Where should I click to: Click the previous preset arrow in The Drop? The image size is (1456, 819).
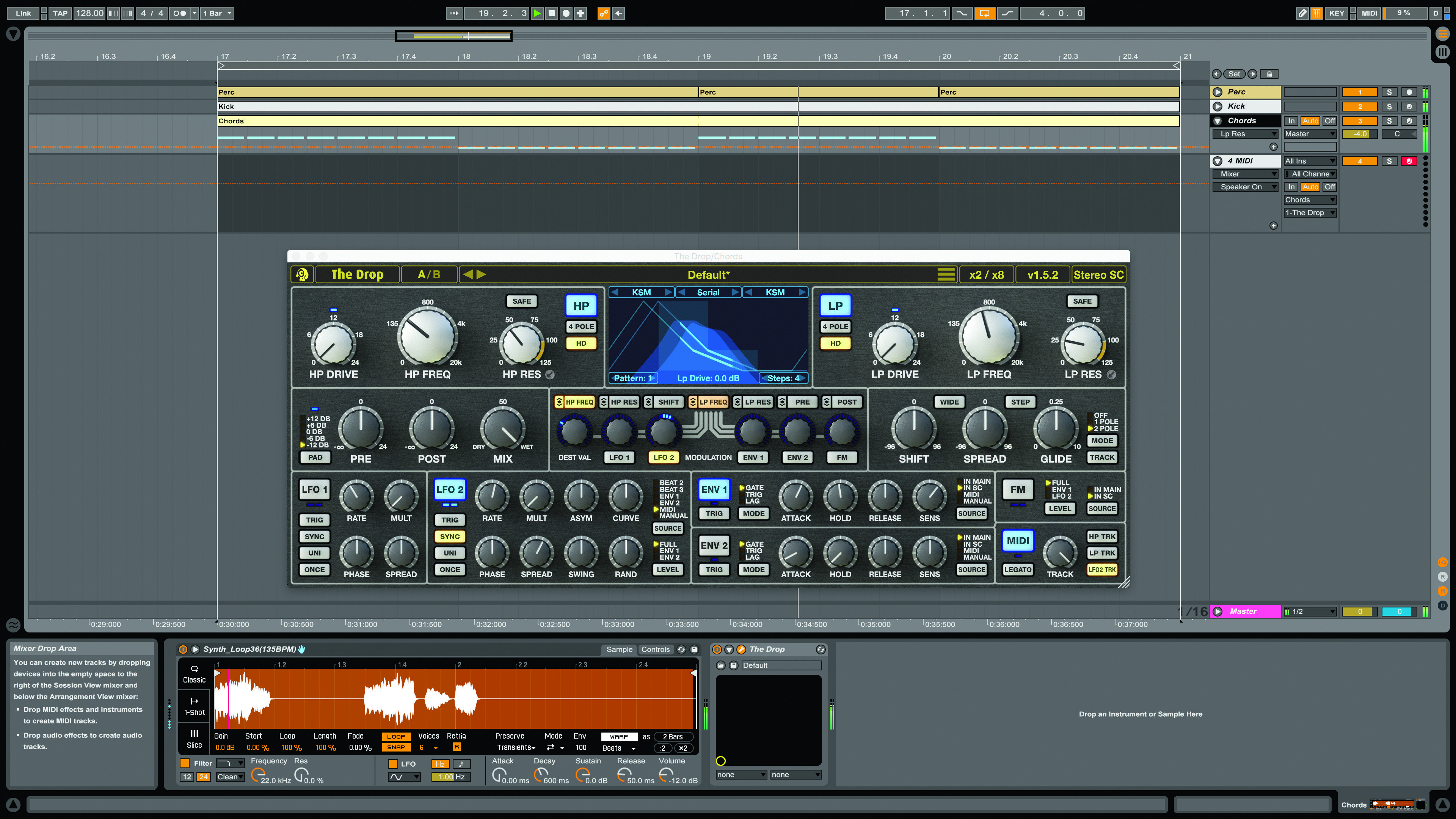click(468, 275)
